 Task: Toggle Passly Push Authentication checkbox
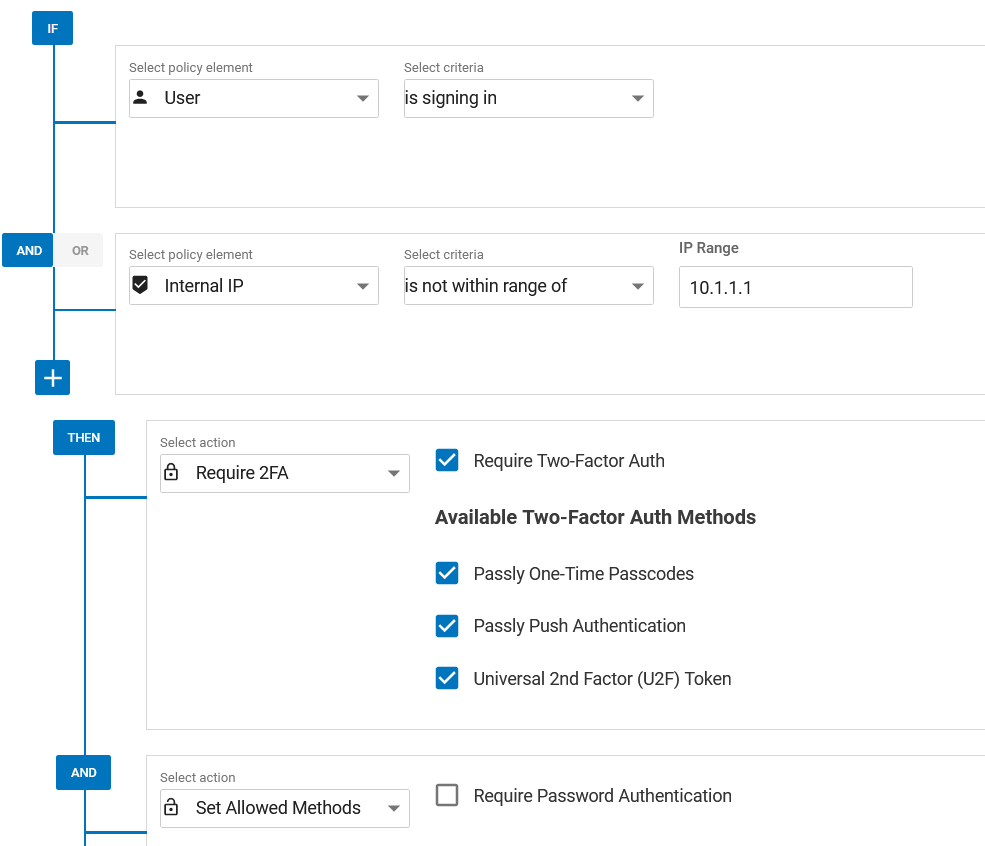tap(447, 626)
